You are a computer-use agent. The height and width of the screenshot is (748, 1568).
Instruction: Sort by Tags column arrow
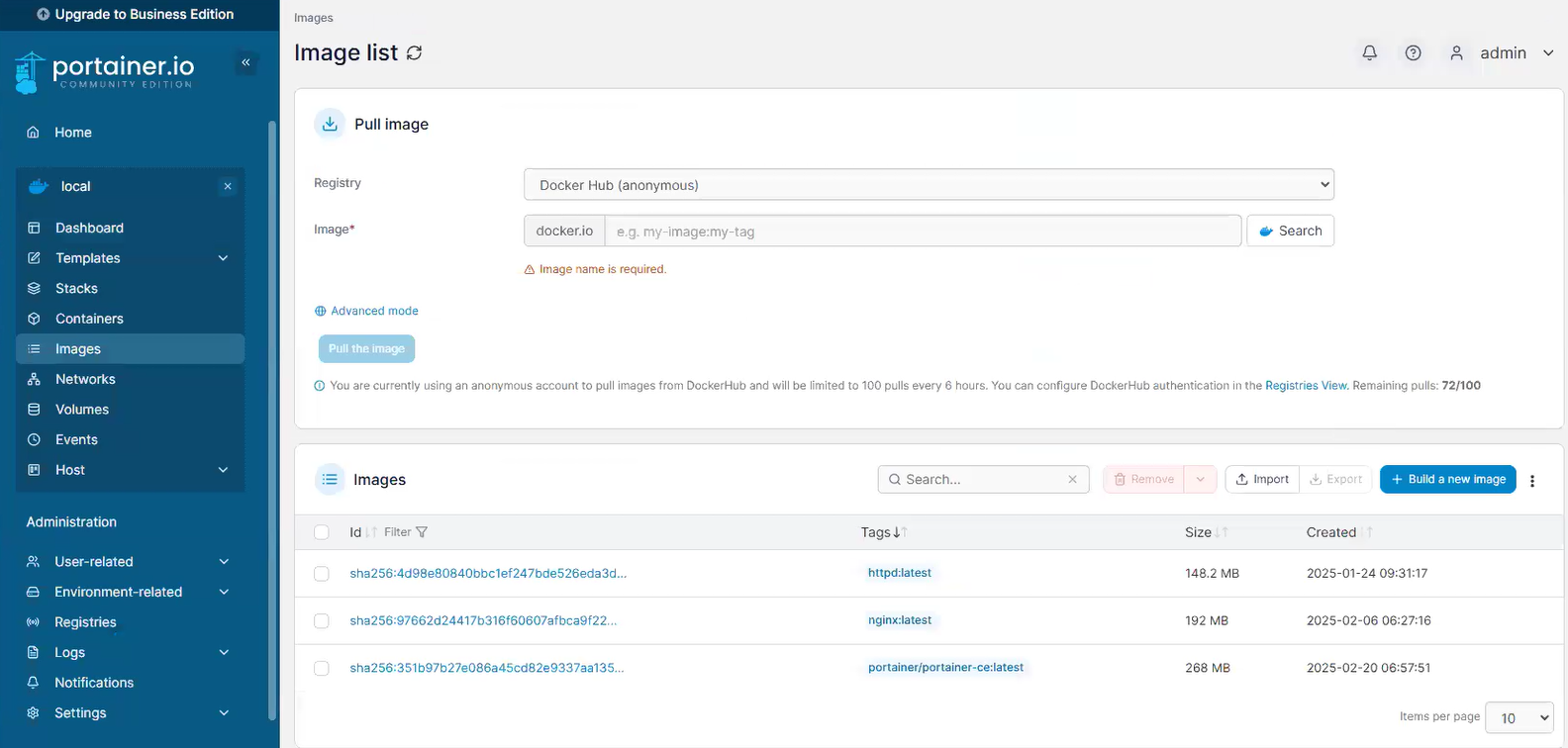[x=900, y=532]
